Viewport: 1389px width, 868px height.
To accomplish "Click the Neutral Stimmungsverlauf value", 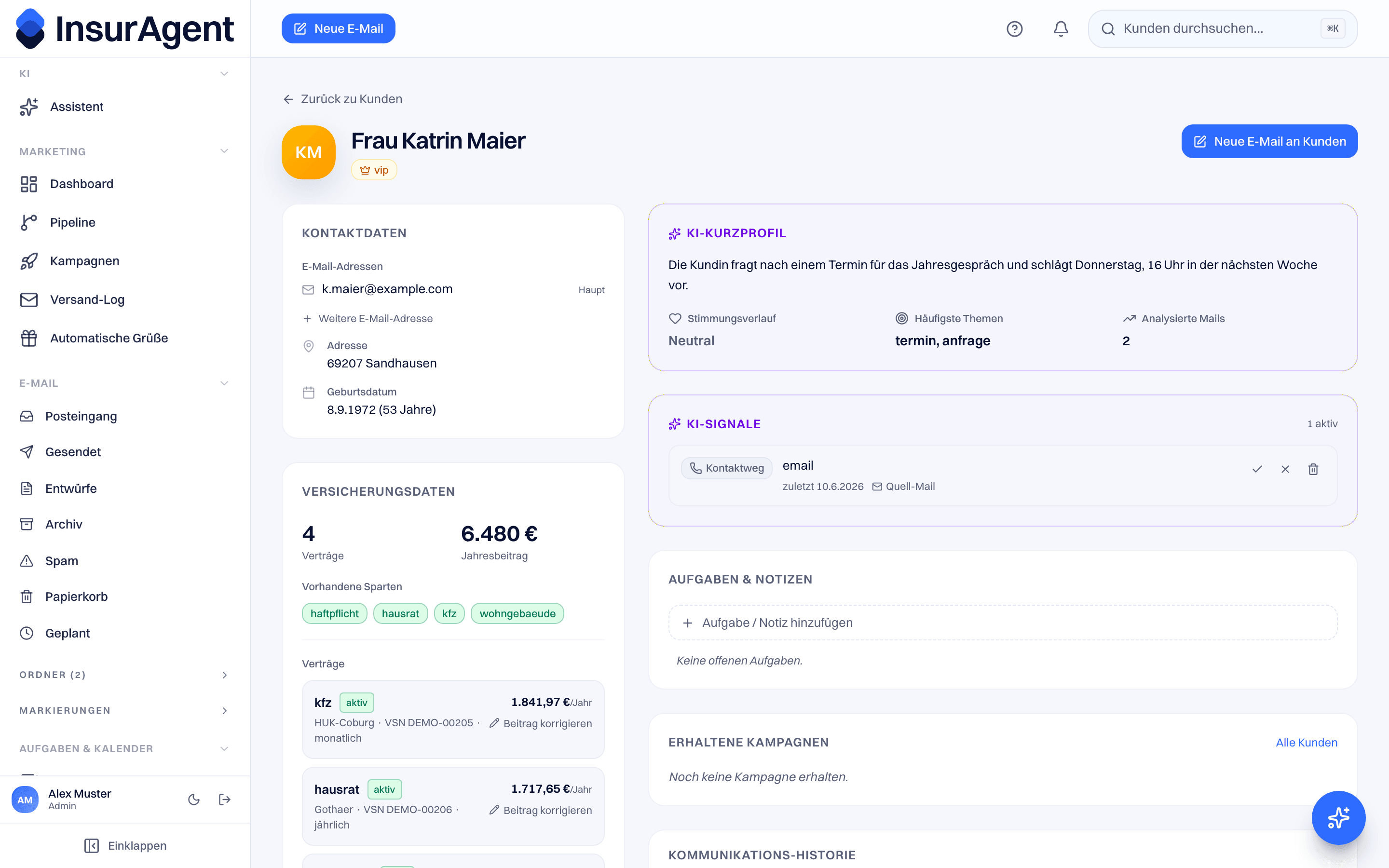I will click(x=691, y=341).
